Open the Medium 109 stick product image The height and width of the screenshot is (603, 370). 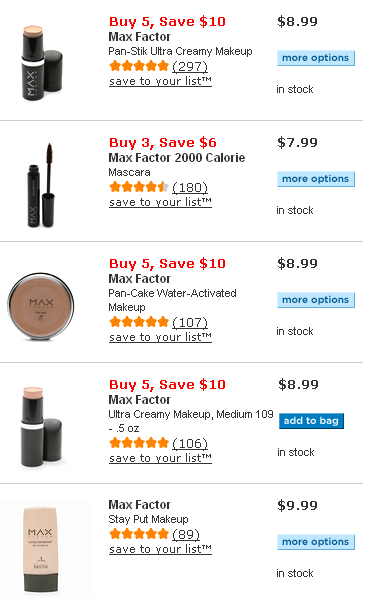click(41, 427)
